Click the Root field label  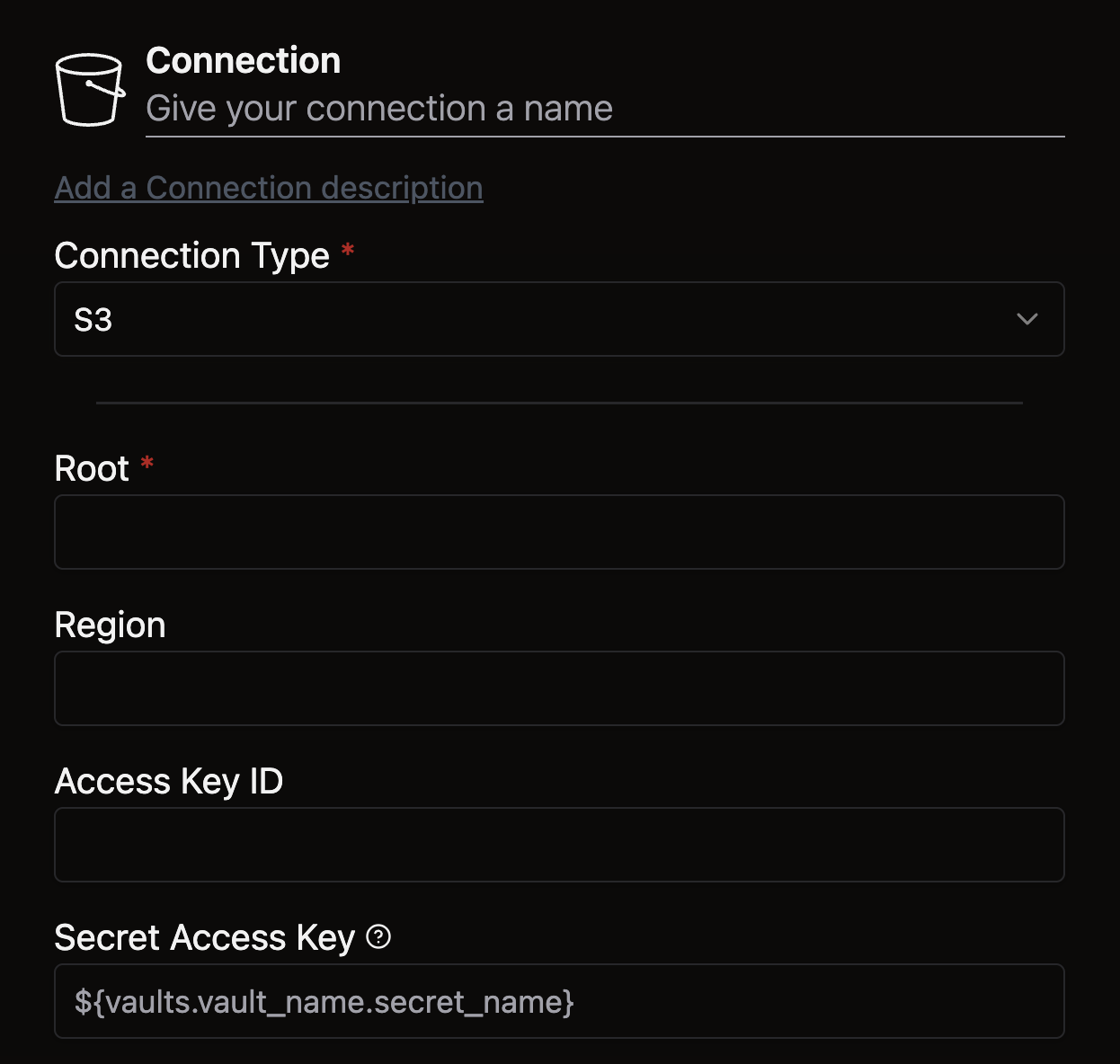92,469
